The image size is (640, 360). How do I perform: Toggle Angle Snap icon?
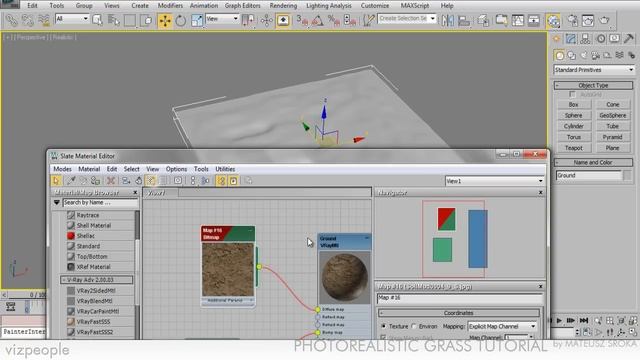coord(317,20)
